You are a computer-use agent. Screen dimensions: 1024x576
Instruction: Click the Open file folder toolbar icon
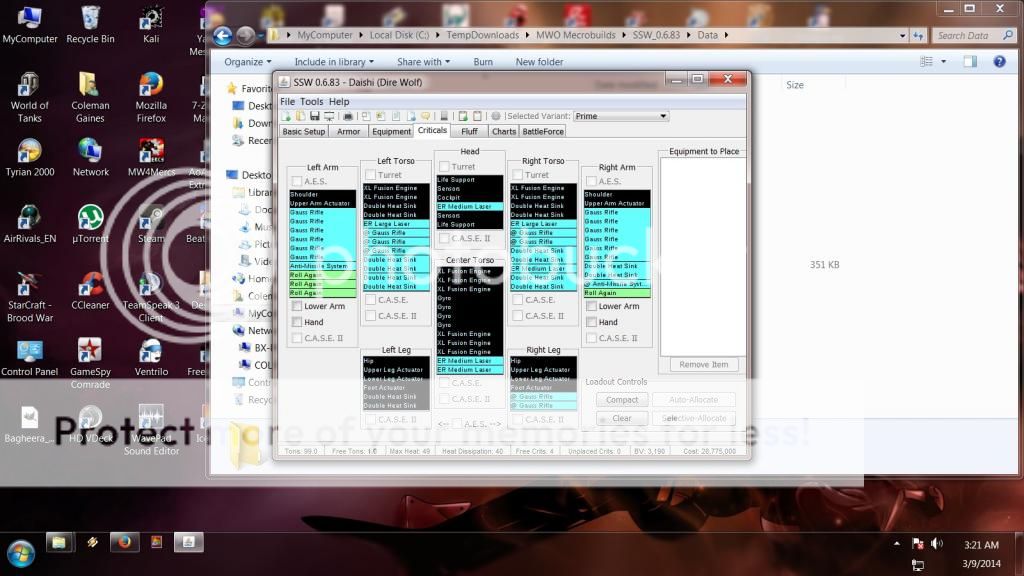[x=300, y=116]
